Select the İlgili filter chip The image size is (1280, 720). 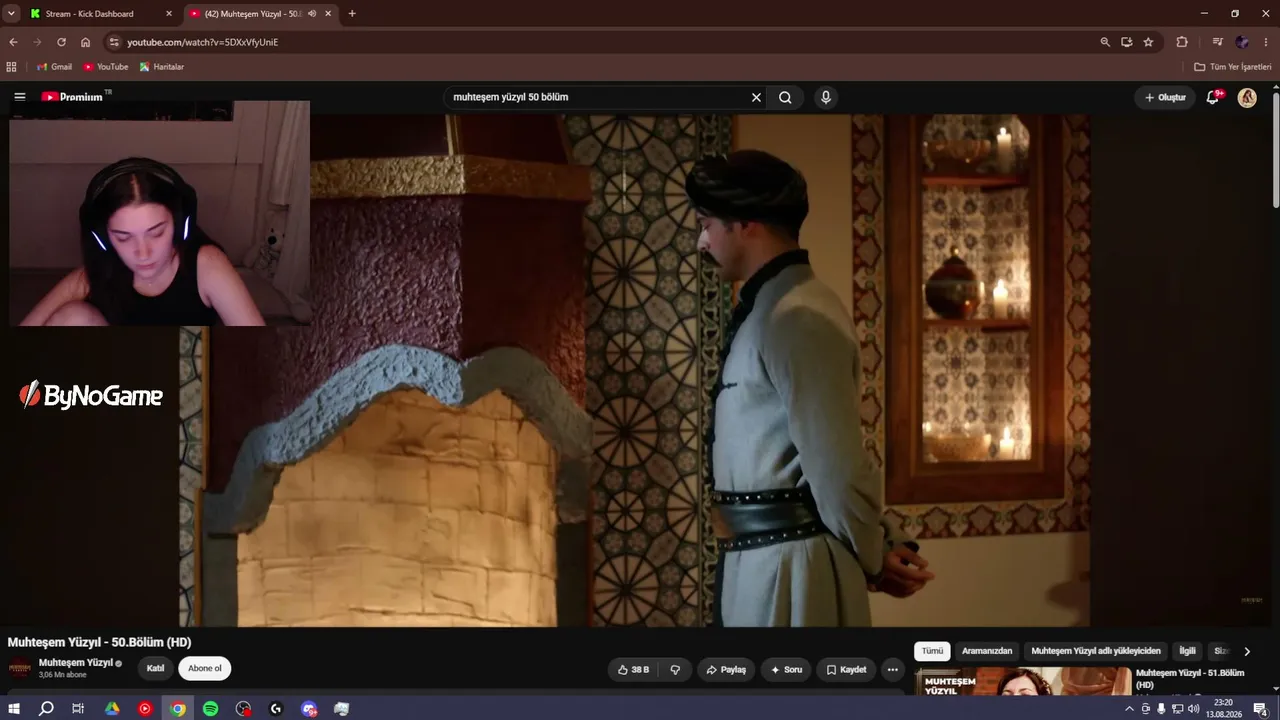pos(1187,651)
